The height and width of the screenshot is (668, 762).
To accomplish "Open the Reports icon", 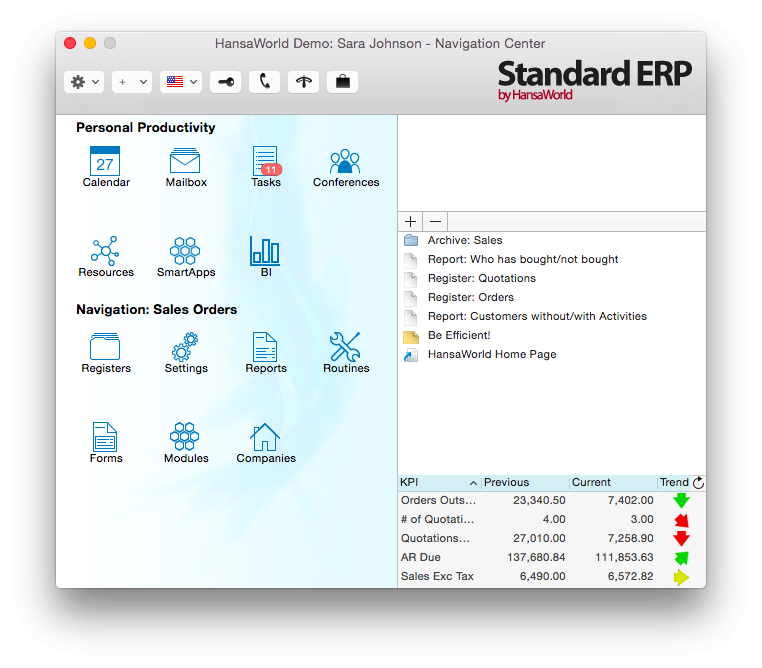I will (265, 353).
